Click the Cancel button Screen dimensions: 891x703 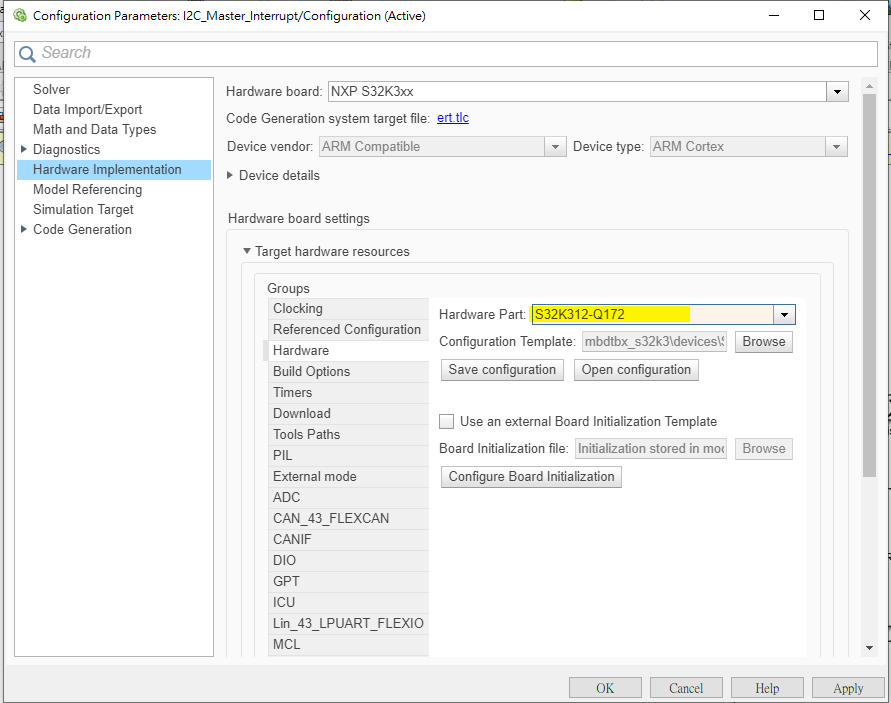[686, 688]
